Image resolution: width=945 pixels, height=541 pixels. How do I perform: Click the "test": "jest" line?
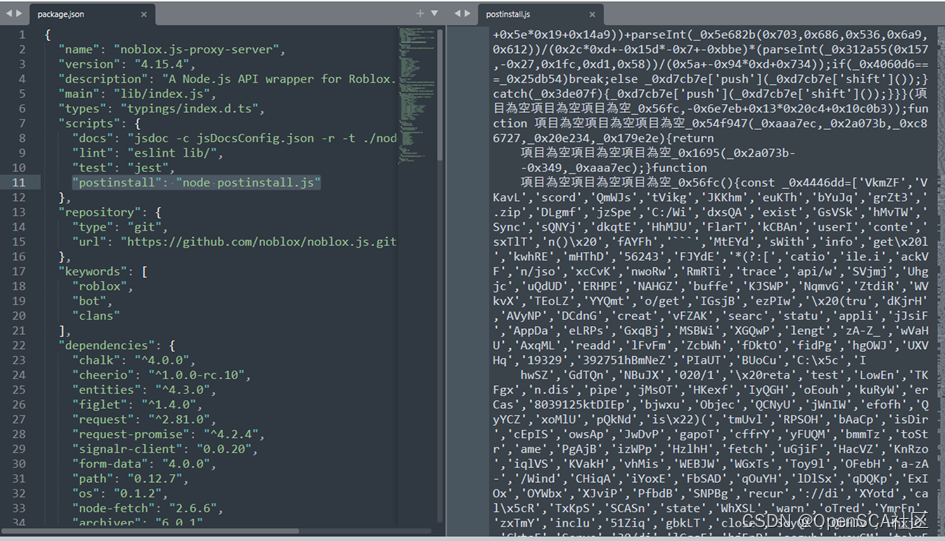pyautogui.click(x=123, y=167)
